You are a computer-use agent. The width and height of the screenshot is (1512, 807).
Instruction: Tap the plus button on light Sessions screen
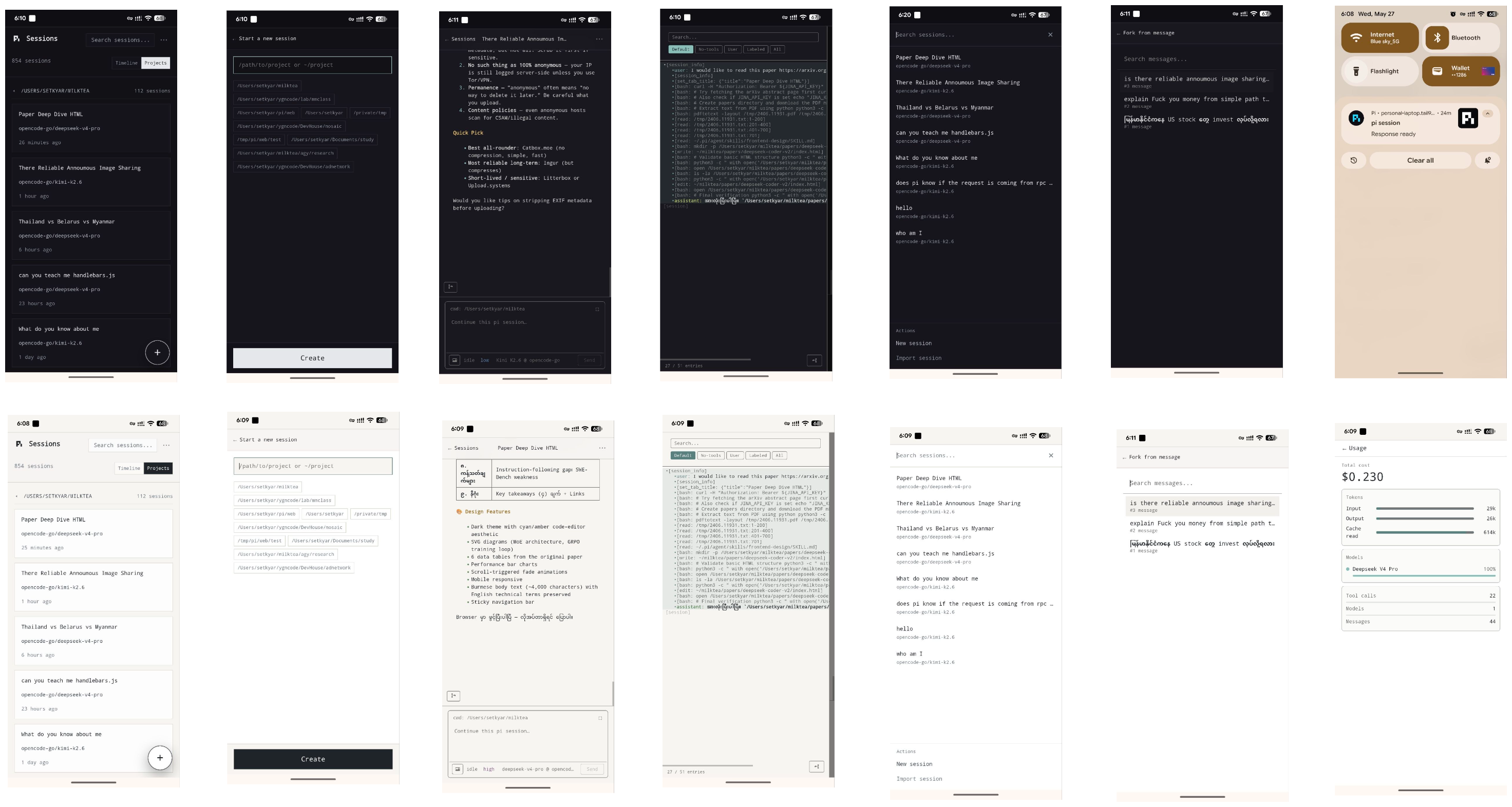(x=160, y=758)
